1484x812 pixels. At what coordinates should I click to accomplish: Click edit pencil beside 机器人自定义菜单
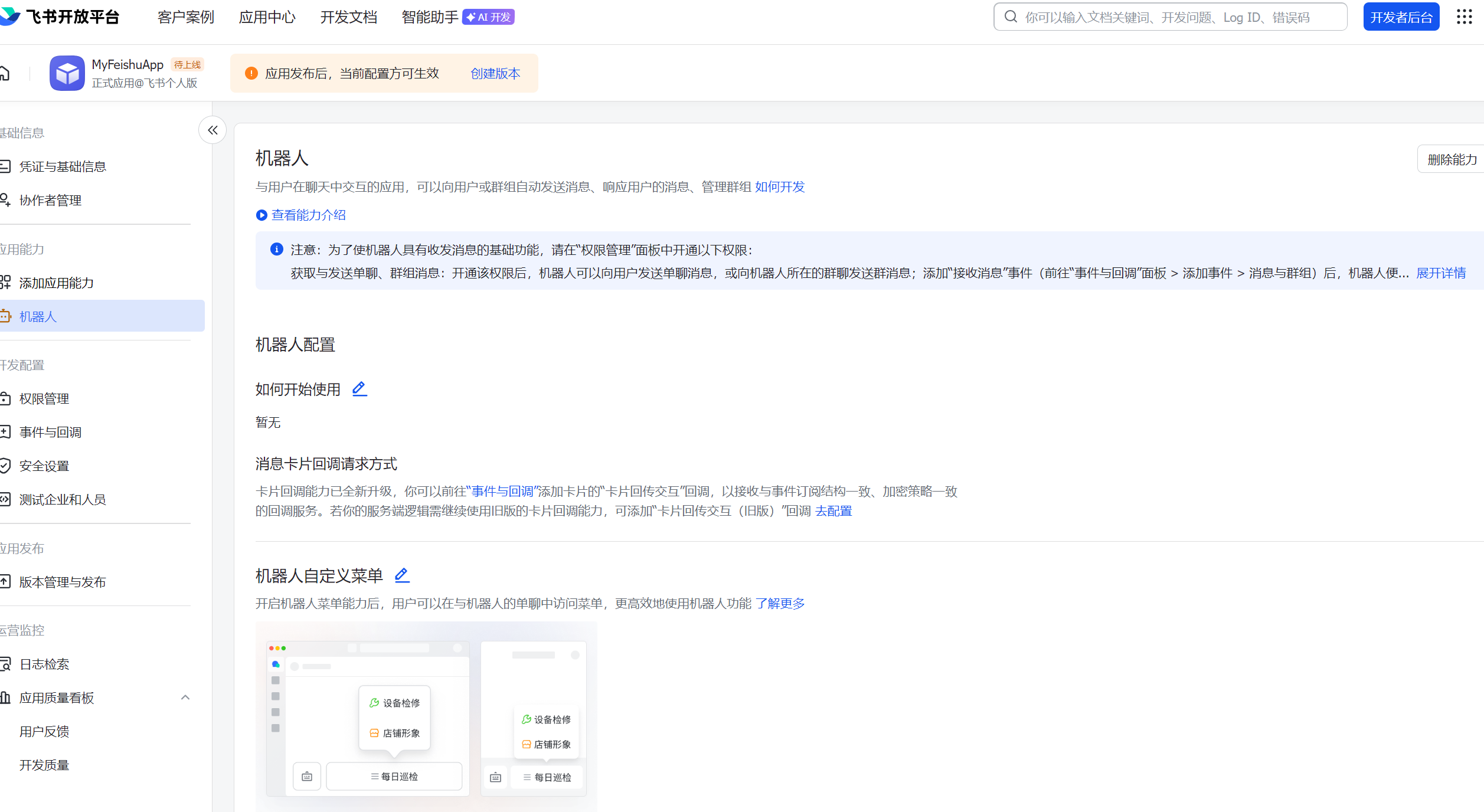pos(401,575)
